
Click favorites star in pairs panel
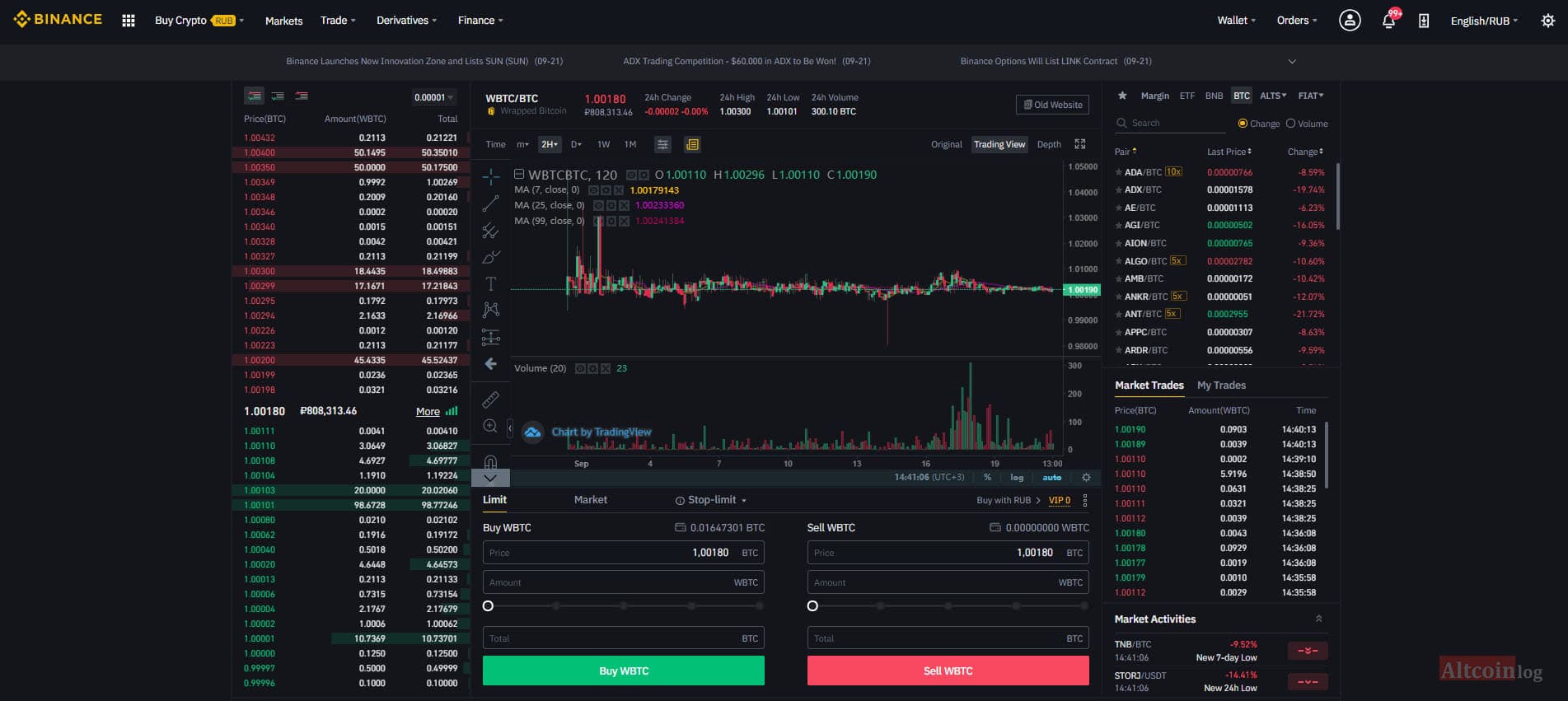(x=1122, y=96)
